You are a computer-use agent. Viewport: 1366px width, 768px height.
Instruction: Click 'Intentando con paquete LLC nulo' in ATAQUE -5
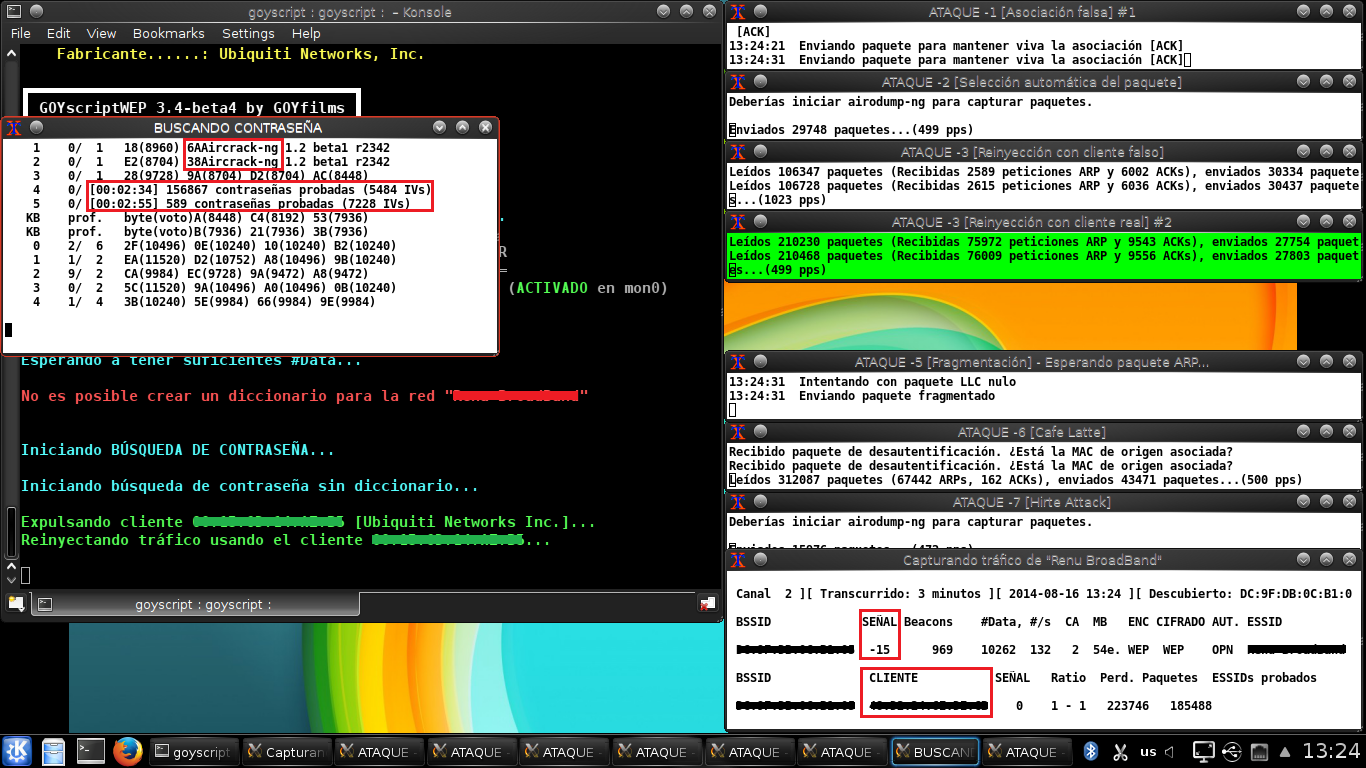point(907,381)
